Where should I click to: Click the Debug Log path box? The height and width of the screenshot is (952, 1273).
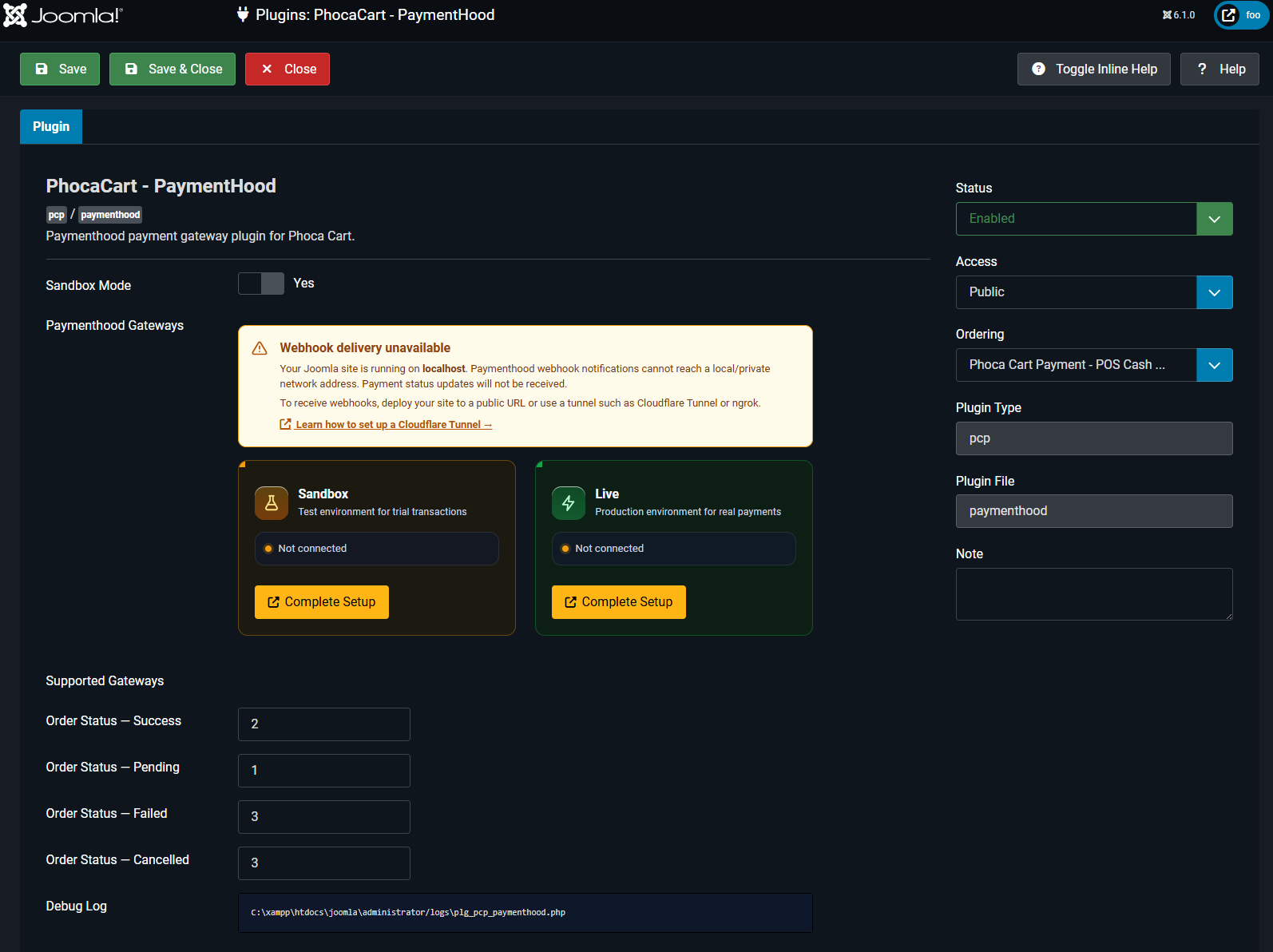point(525,913)
